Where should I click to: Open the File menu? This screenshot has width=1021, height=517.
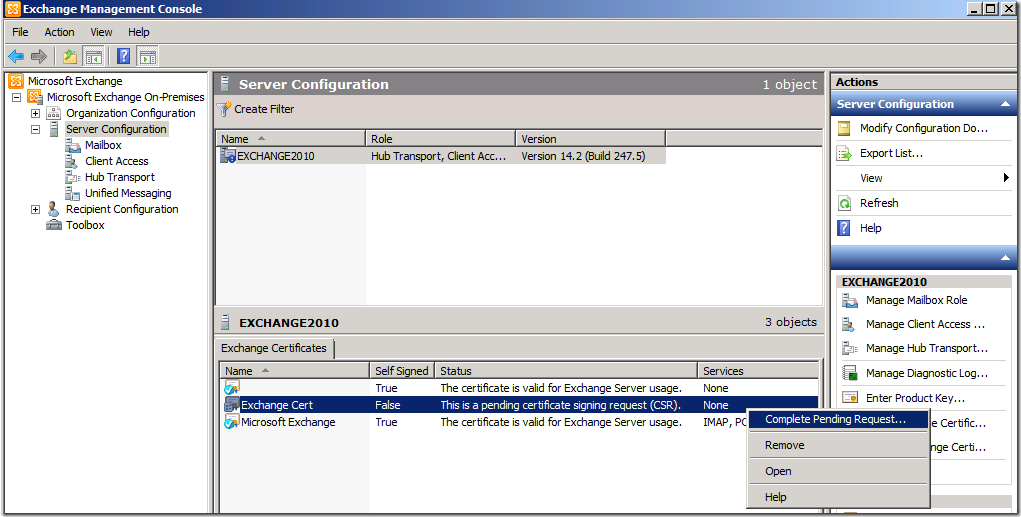pyautogui.click(x=20, y=32)
